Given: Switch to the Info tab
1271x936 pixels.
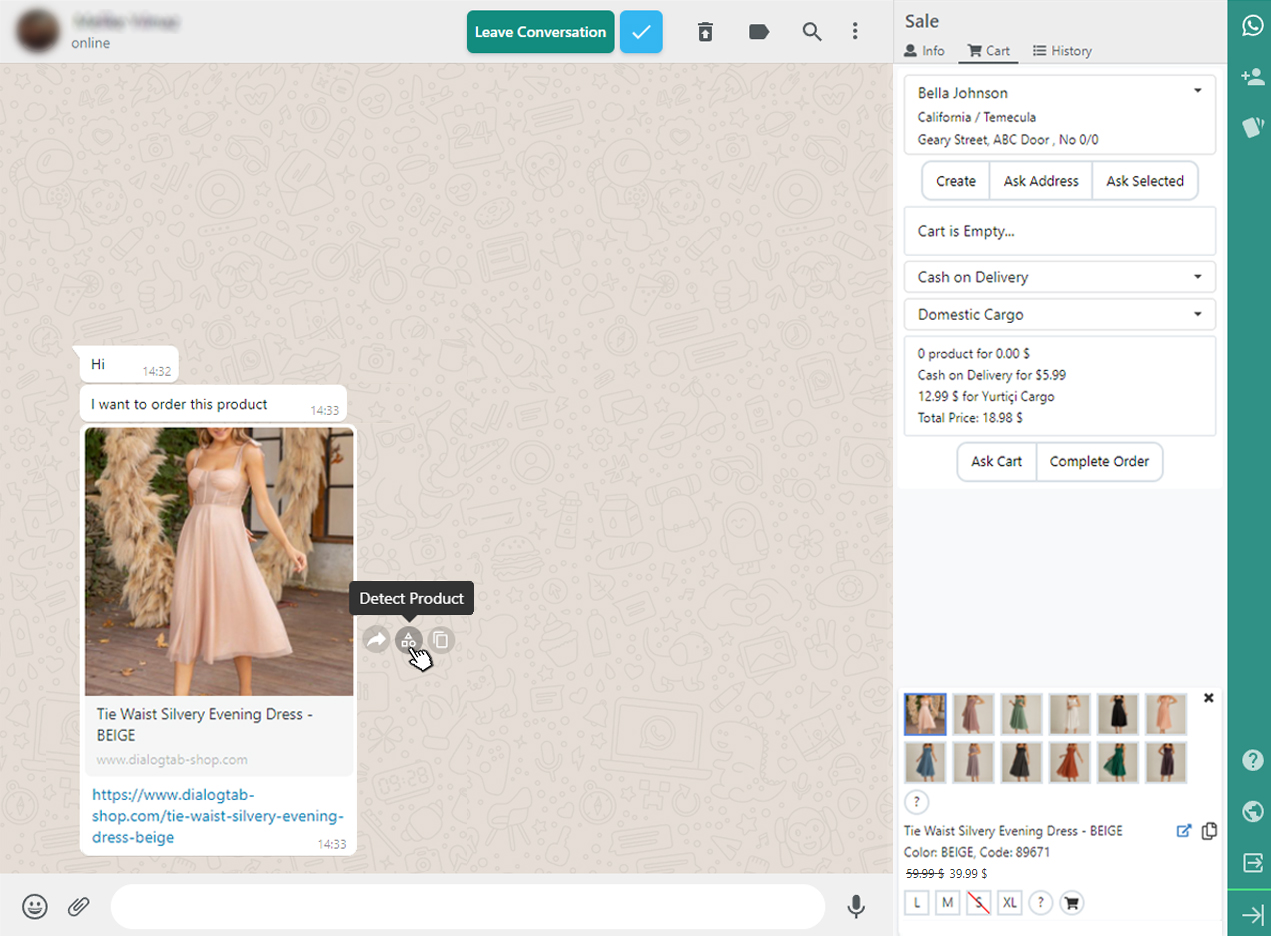Looking at the screenshot, I should 923,51.
